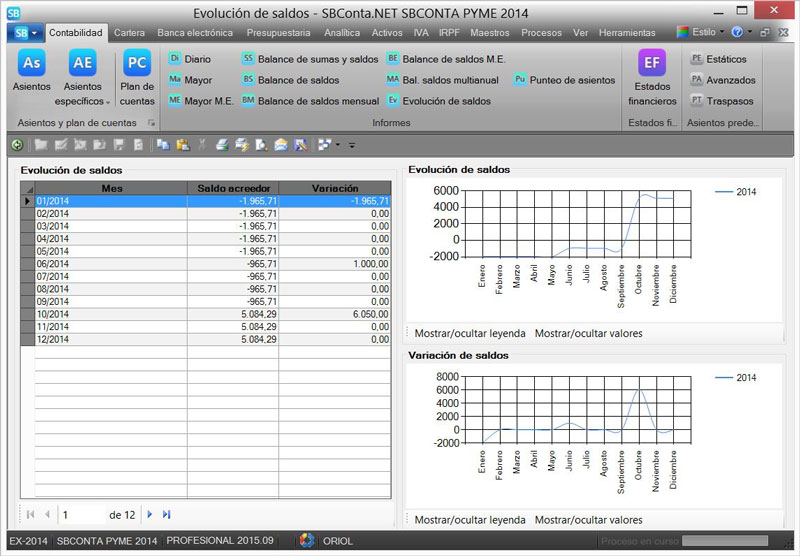
Task: Click the print icon in toolbar
Action: [x=223, y=145]
